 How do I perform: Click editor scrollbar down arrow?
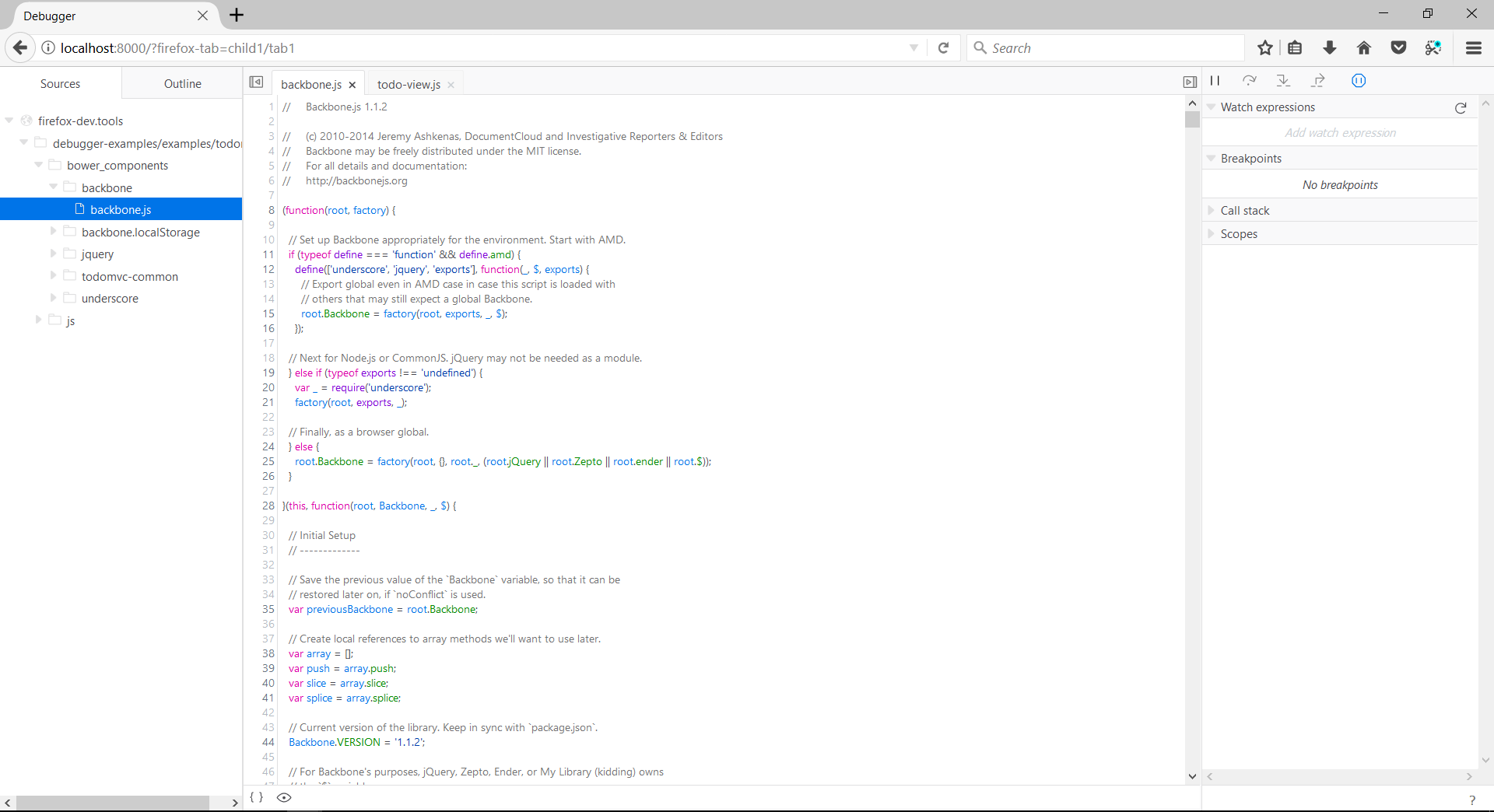coord(1192,776)
